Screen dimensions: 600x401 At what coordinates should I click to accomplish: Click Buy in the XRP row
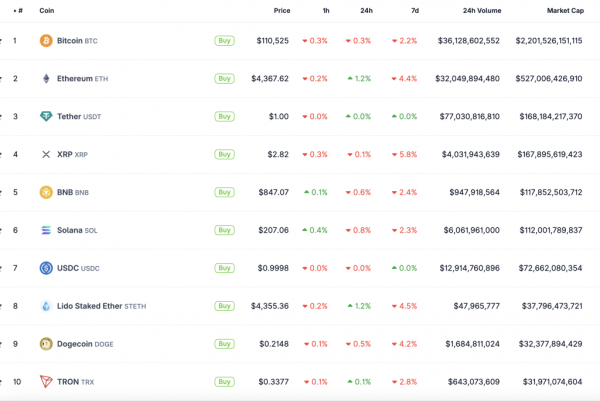[x=224, y=154]
